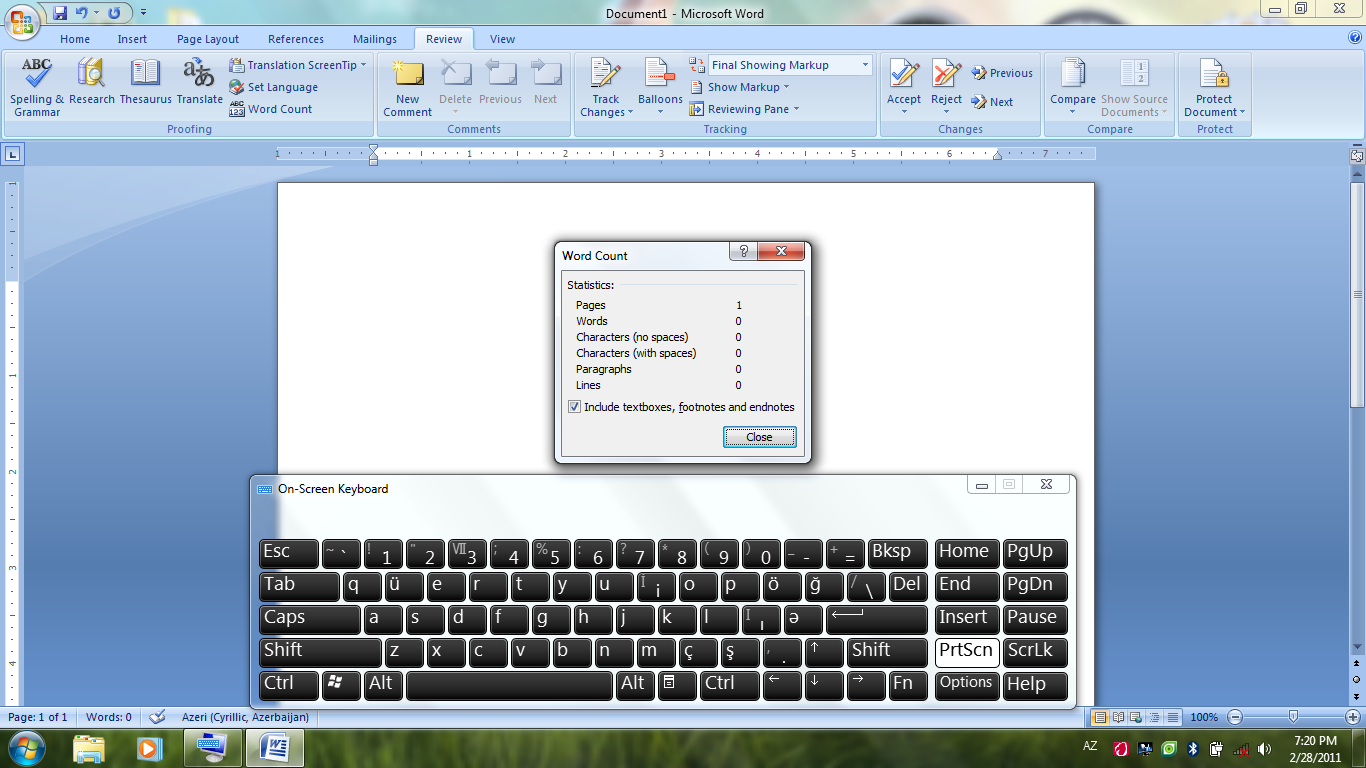This screenshot has width=1366, height=768.
Task: Expand Protect Document dropdown arrow
Action: (1242, 112)
